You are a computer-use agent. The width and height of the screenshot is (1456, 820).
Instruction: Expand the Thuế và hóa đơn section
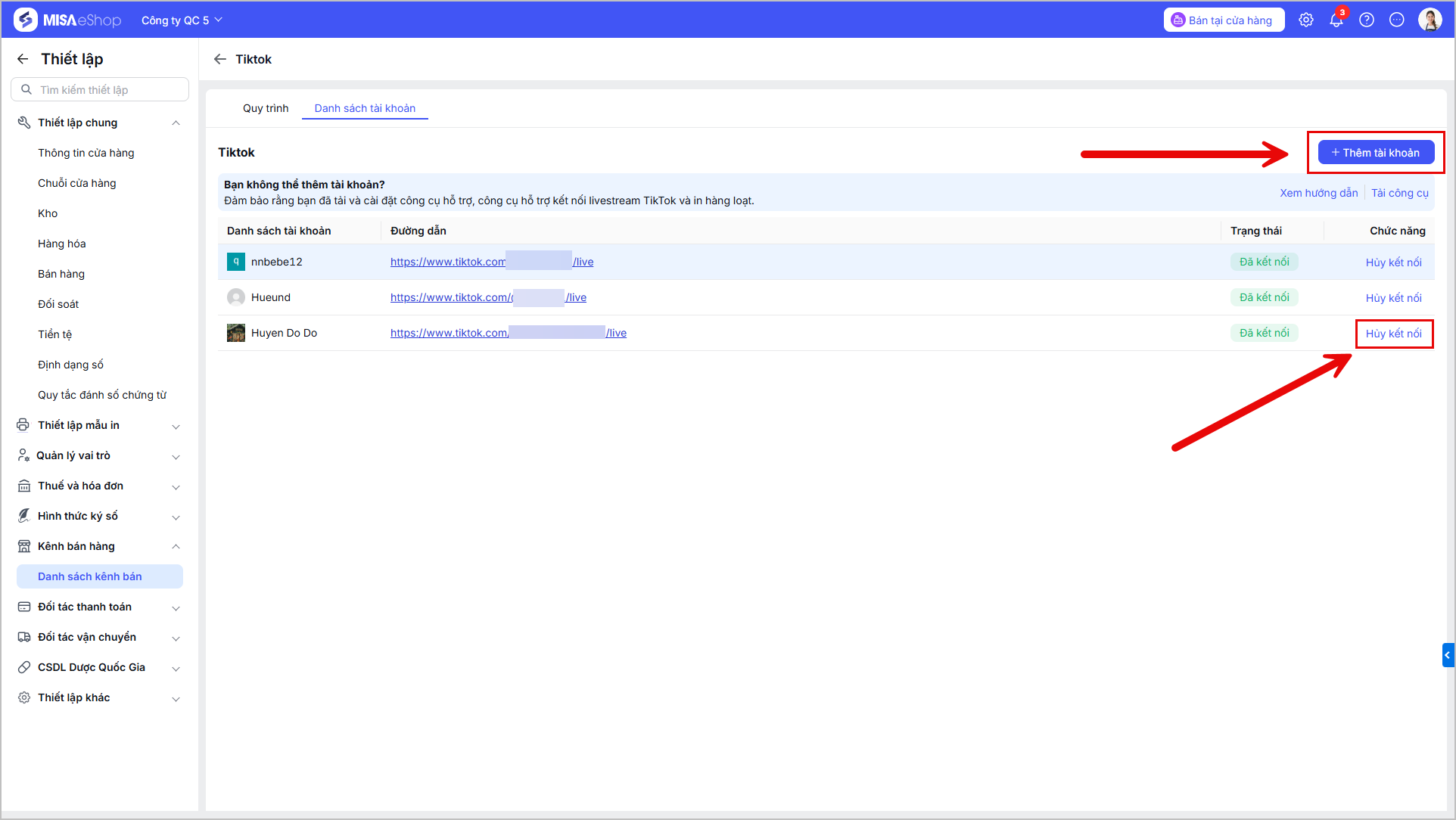pyautogui.click(x=176, y=486)
